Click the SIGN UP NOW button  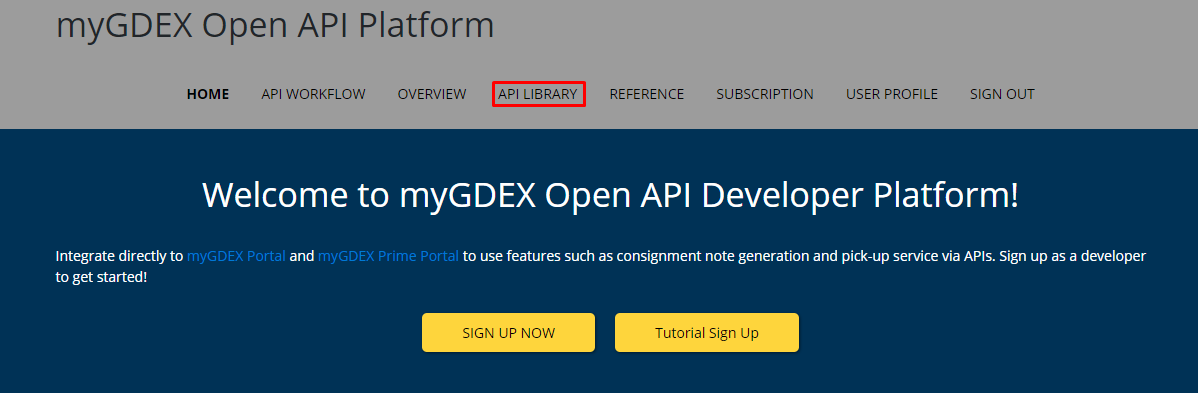508,333
